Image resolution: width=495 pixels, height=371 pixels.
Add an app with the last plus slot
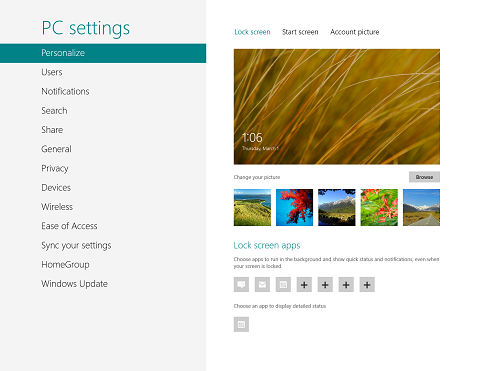point(367,285)
